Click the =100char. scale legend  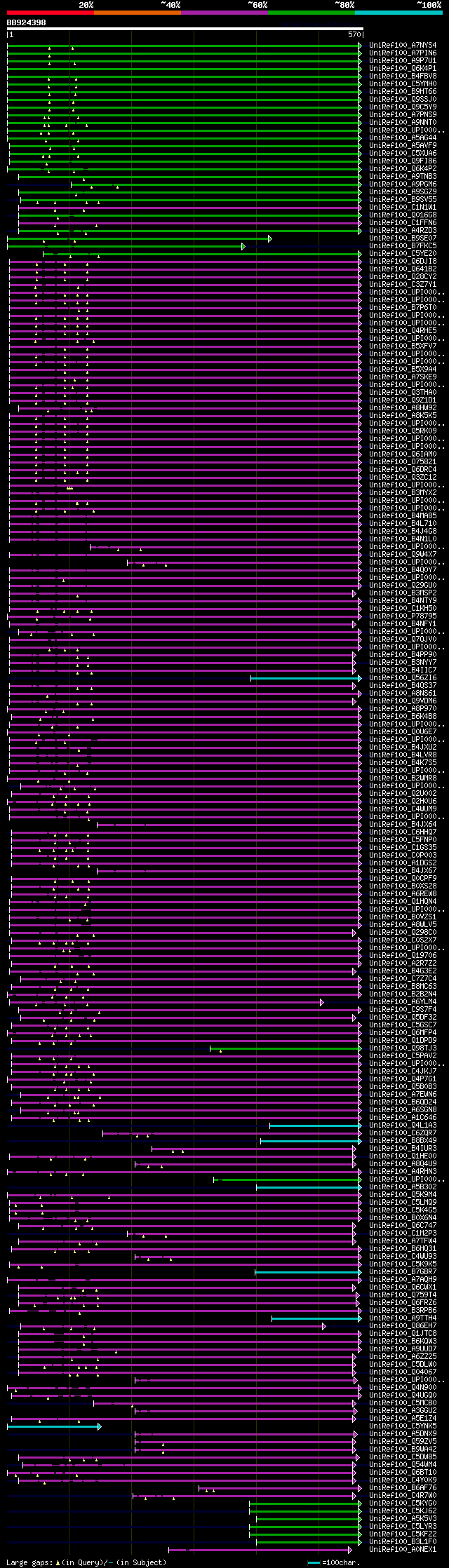(333, 1562)
